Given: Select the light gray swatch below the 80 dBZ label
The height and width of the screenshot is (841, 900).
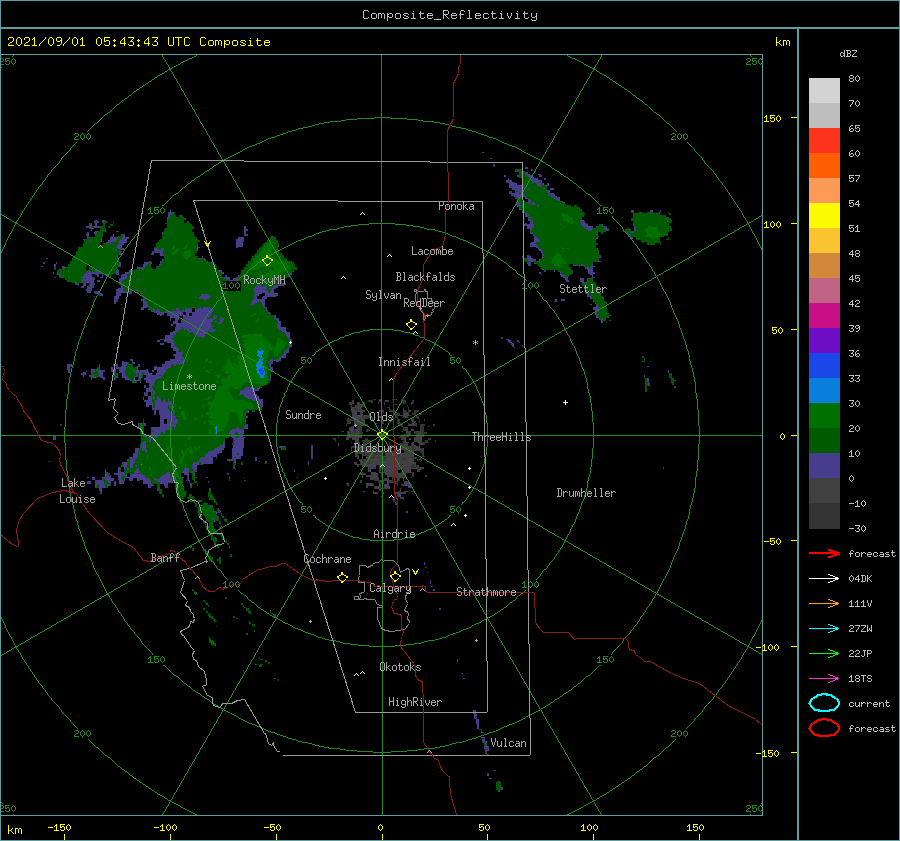Looking at the screenshot, I should 824,91.
